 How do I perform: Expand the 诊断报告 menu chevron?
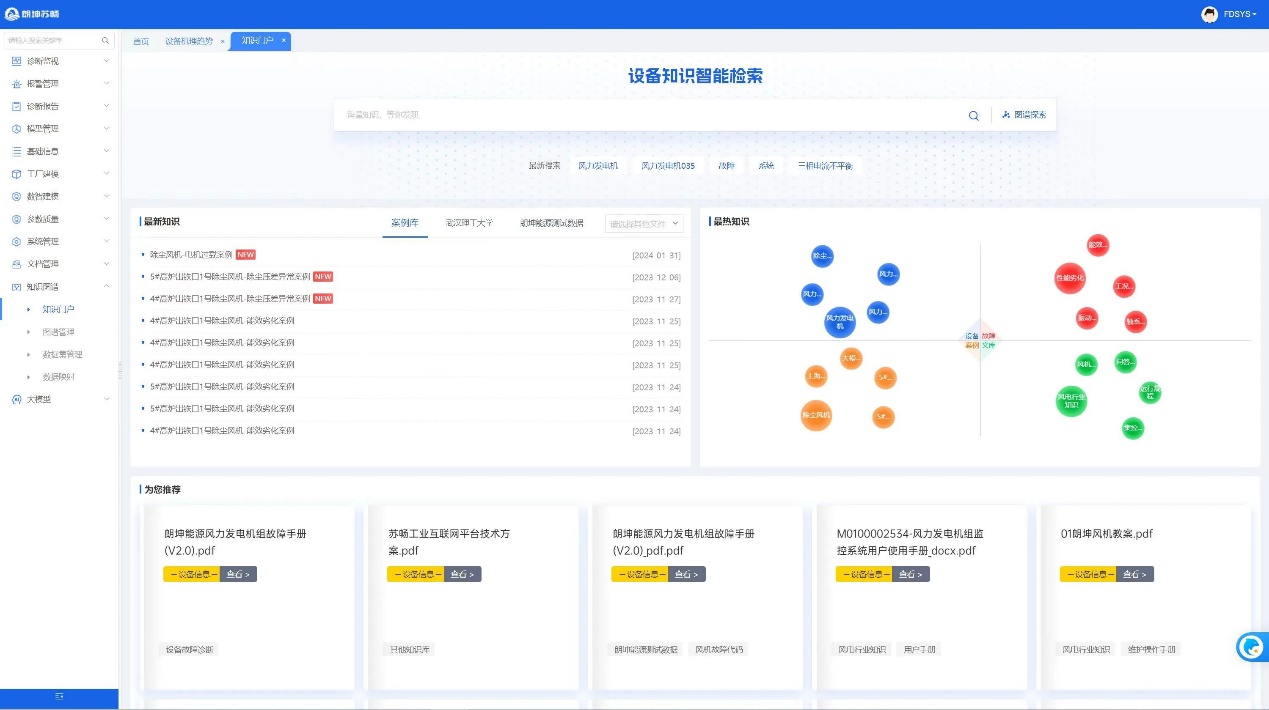coord(106,106)
